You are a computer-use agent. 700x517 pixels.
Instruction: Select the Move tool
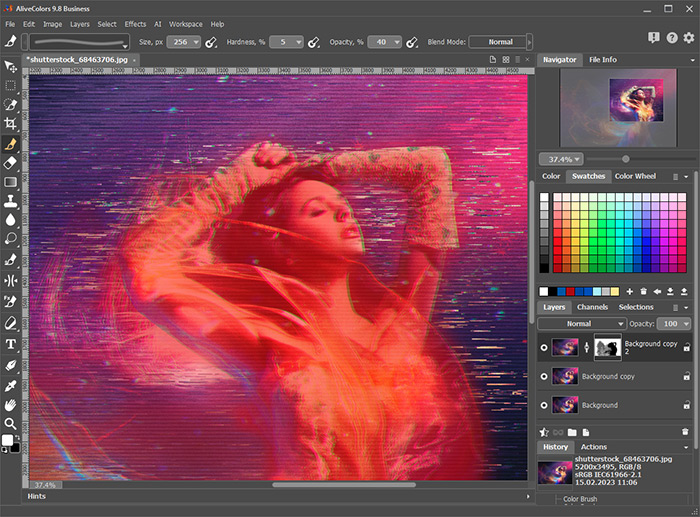[10, 67]
